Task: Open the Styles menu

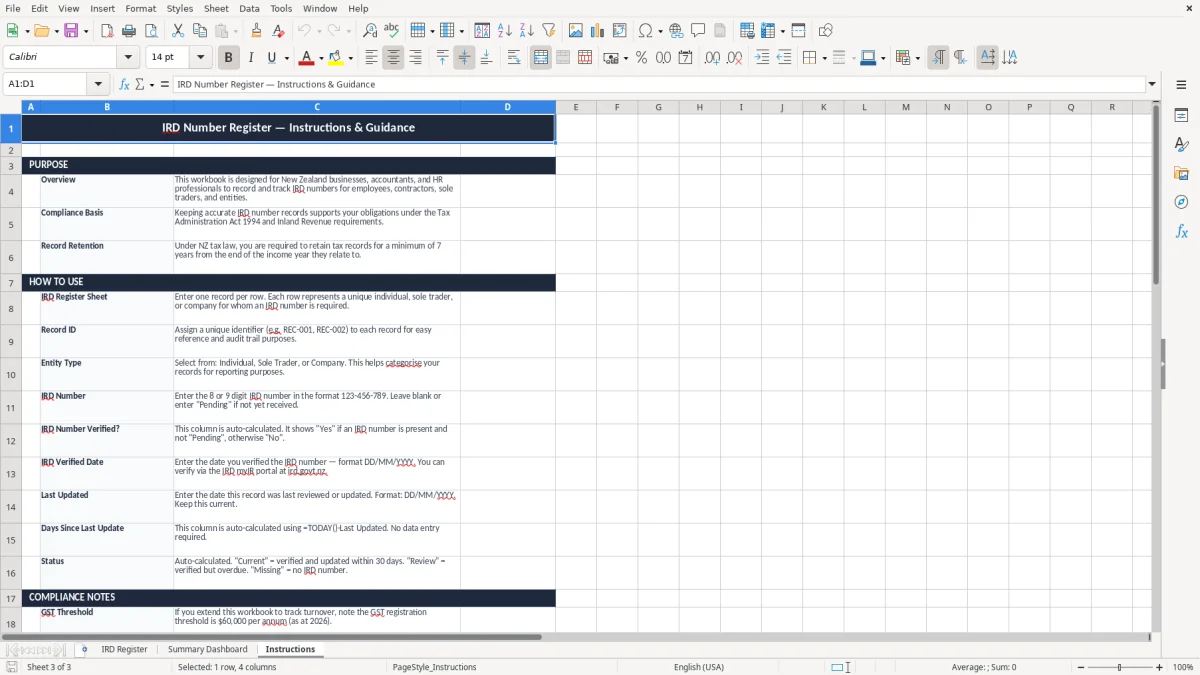Action: (180, 8)
